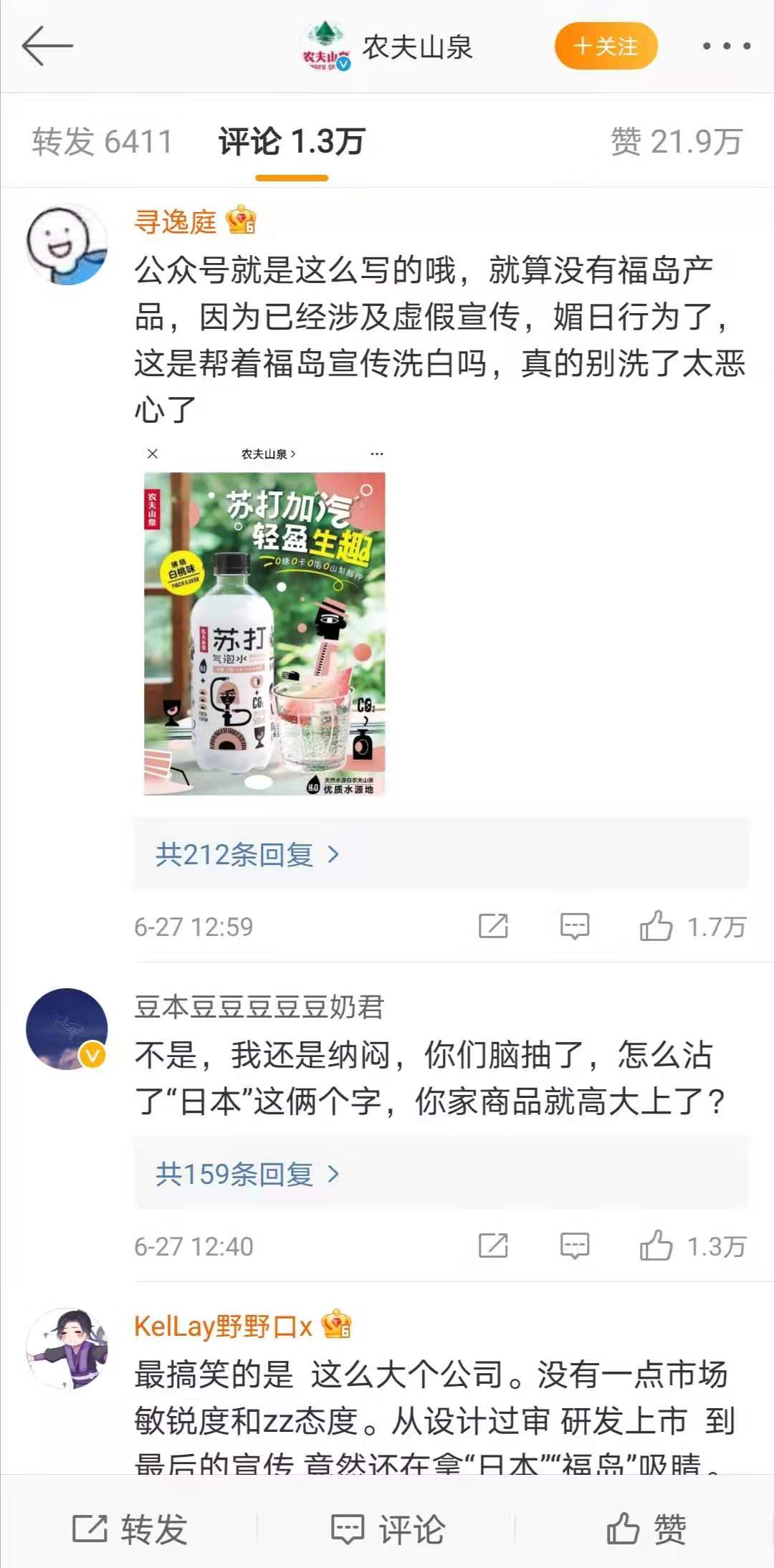Expand 共212条回复 replies
774x1568 pixels.
(x=247, y=854)
